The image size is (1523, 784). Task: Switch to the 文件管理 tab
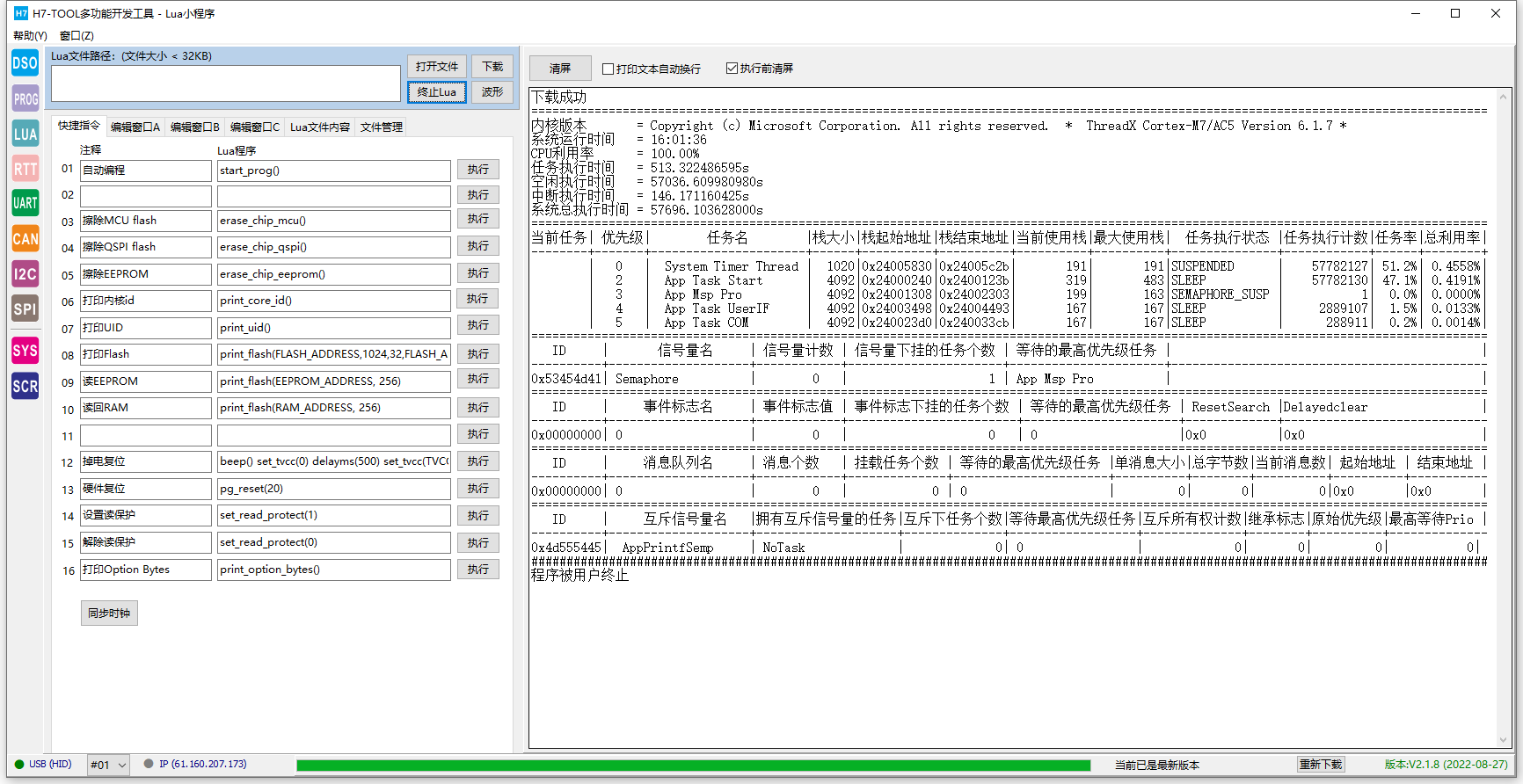pos(382,127)
